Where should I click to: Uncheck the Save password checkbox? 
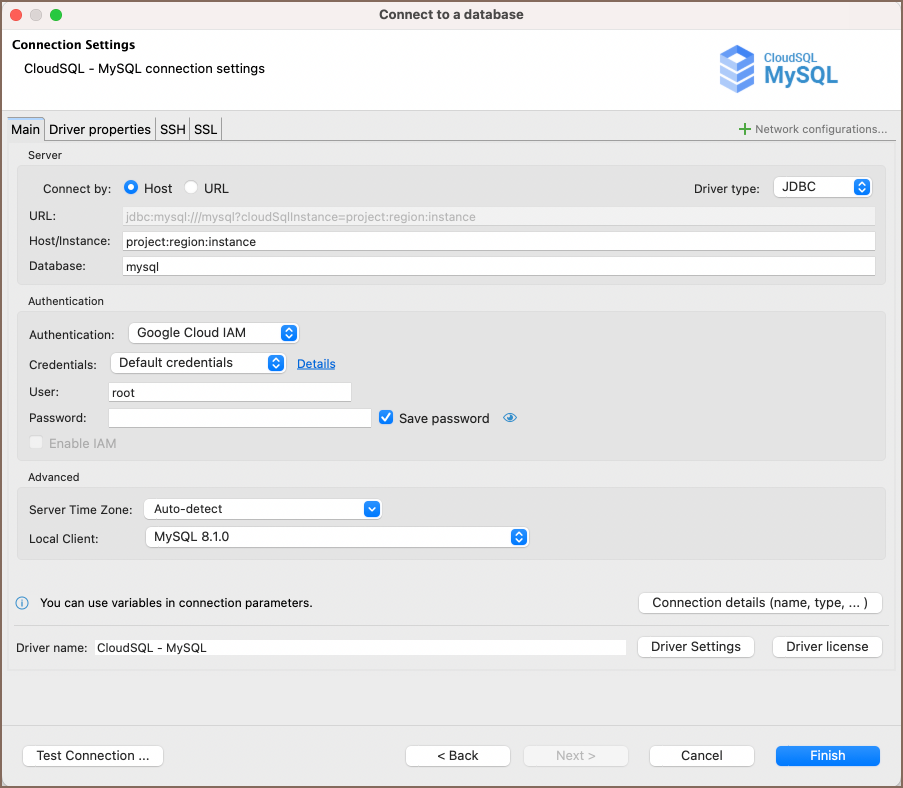tap(386, 418)
